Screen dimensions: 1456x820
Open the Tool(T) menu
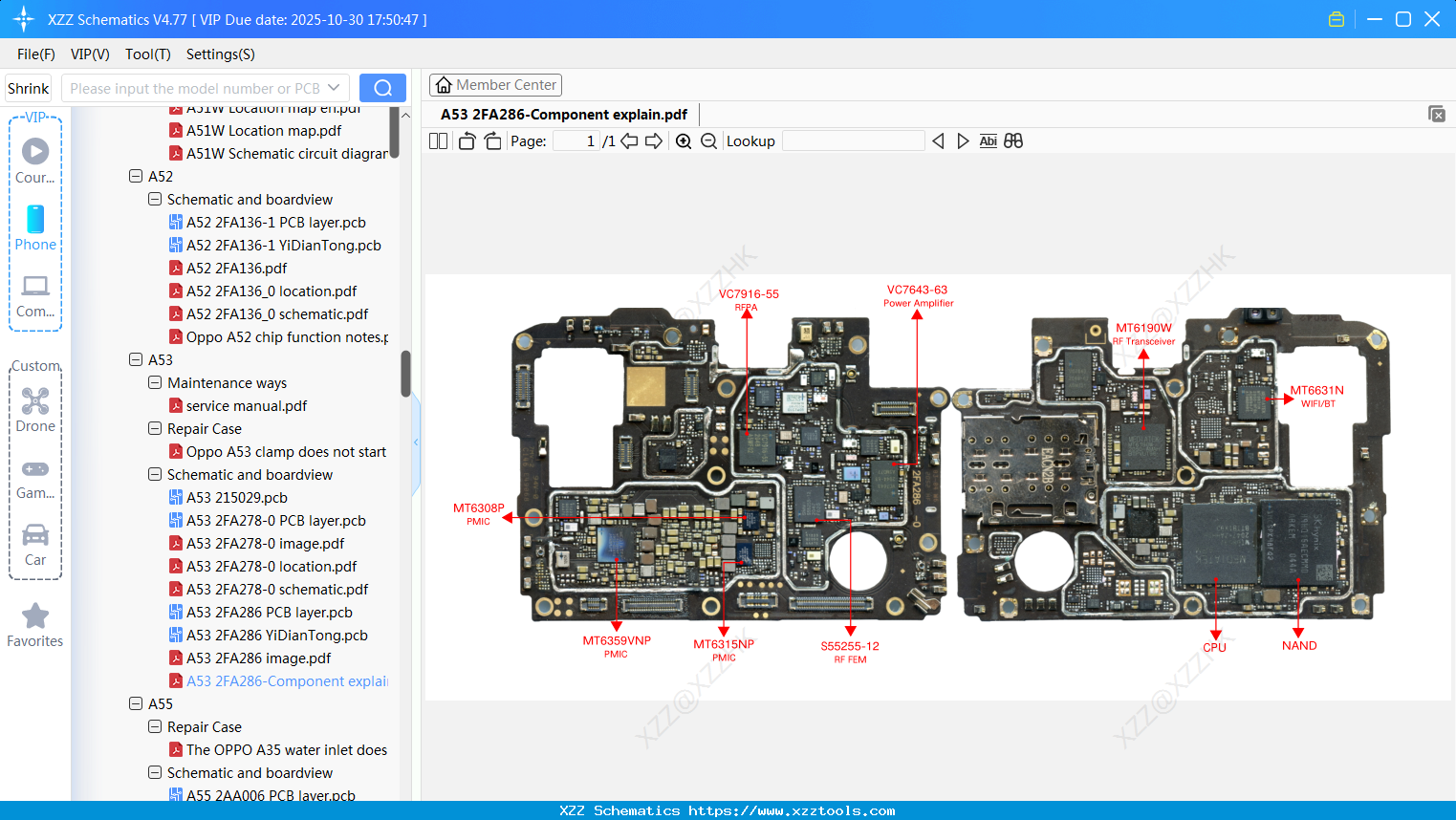tap(148, 54)
